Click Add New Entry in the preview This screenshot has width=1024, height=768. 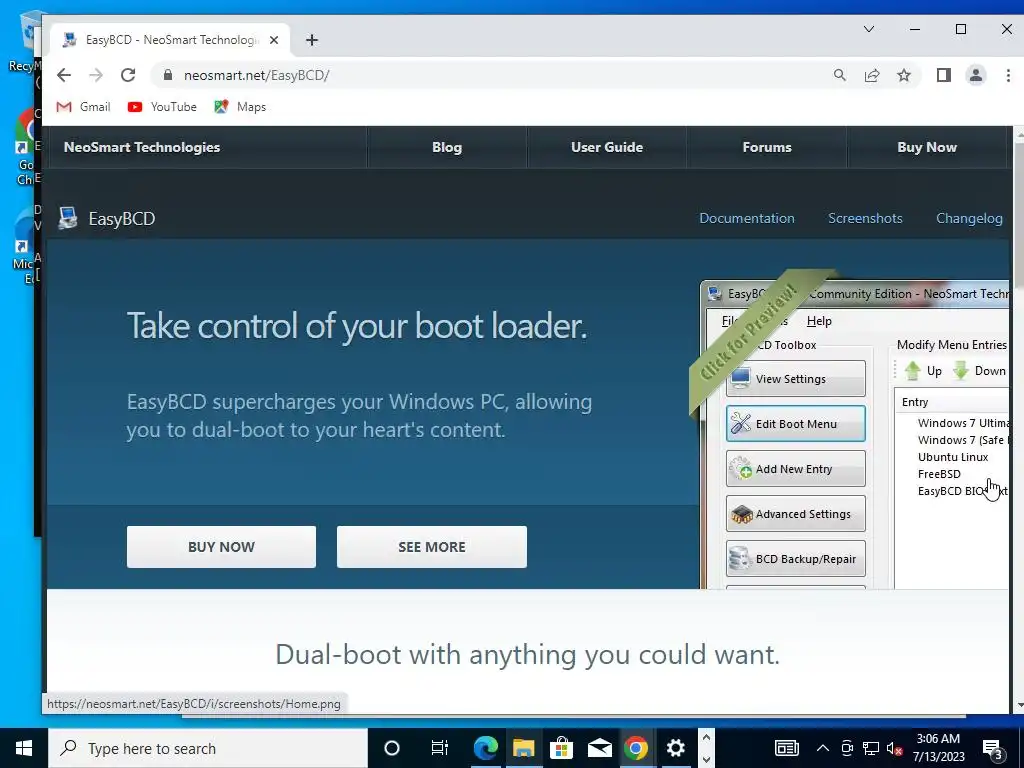795,469
